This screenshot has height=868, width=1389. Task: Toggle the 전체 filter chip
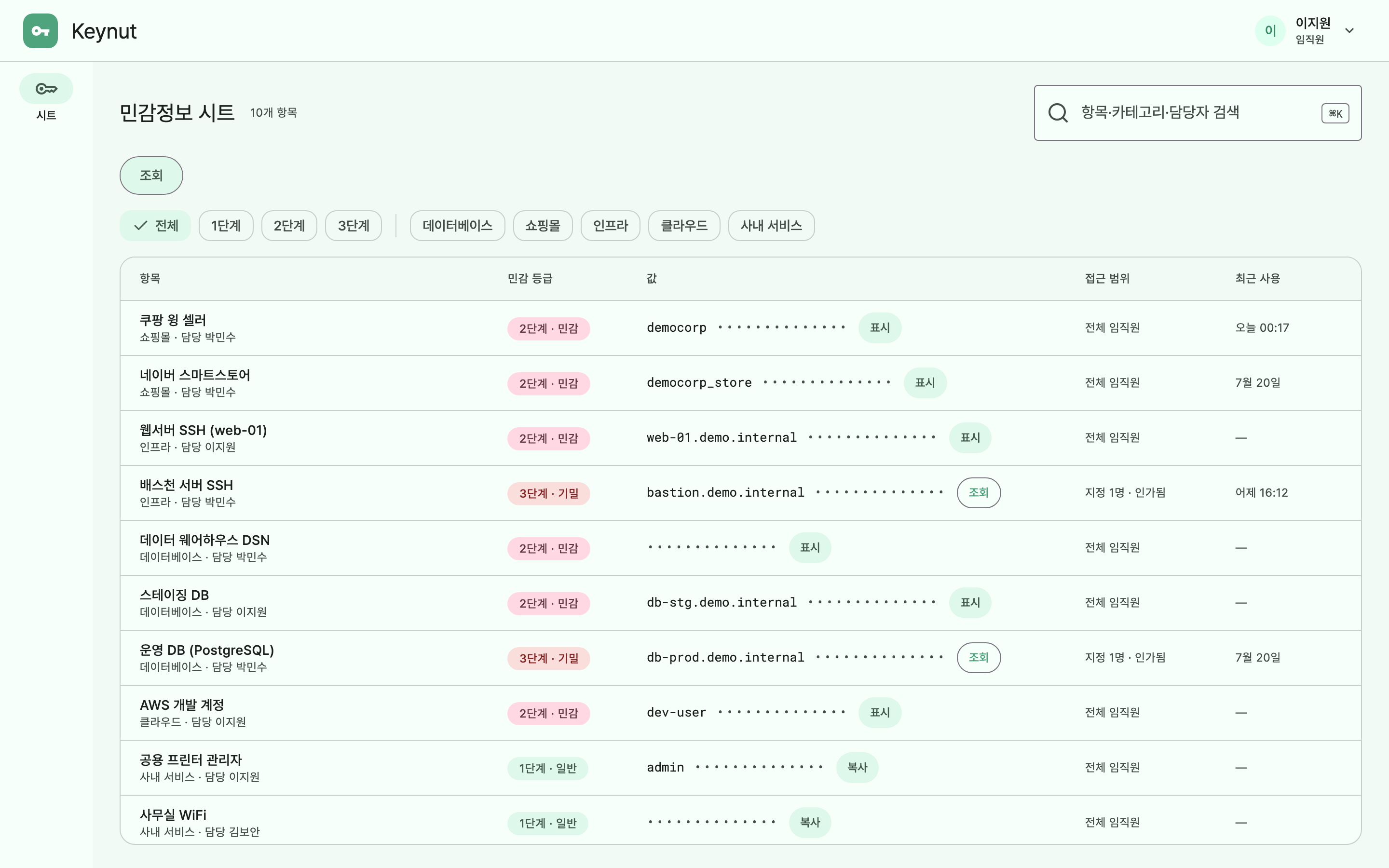coord(155,226)
